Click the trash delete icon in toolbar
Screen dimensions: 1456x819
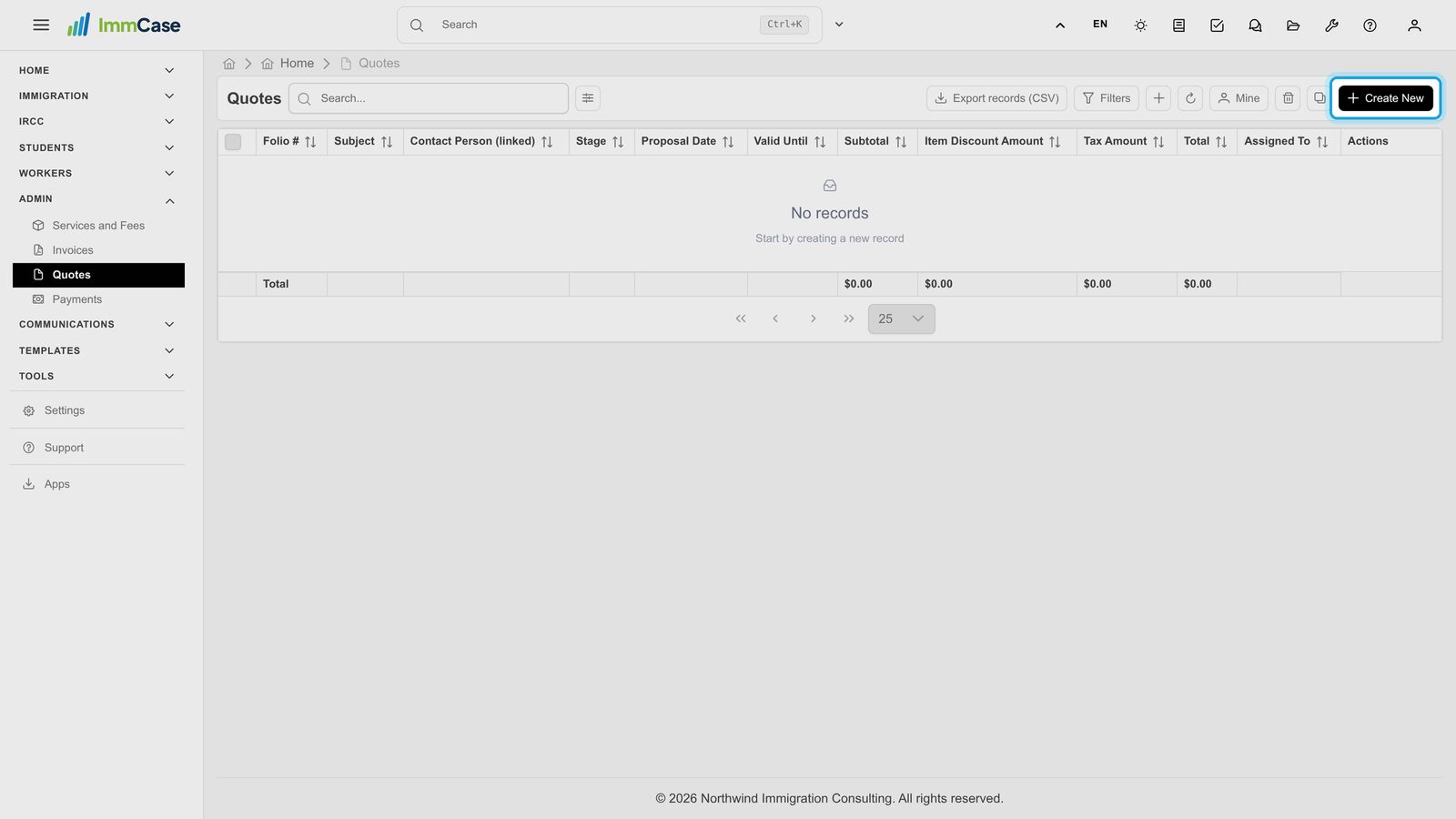point(1288,98)
